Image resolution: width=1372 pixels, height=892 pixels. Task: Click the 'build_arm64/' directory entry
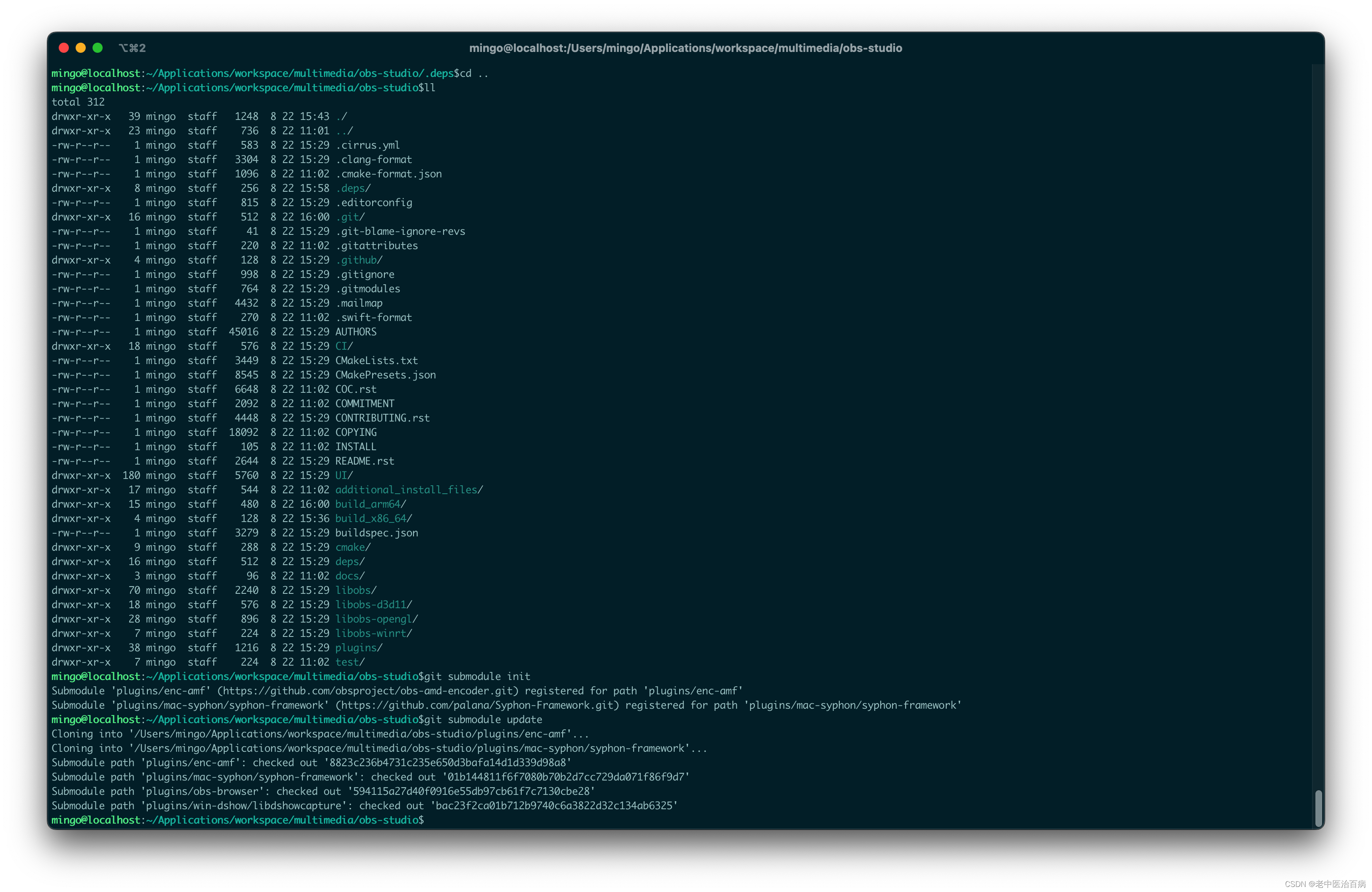click(x=371, y=504)
